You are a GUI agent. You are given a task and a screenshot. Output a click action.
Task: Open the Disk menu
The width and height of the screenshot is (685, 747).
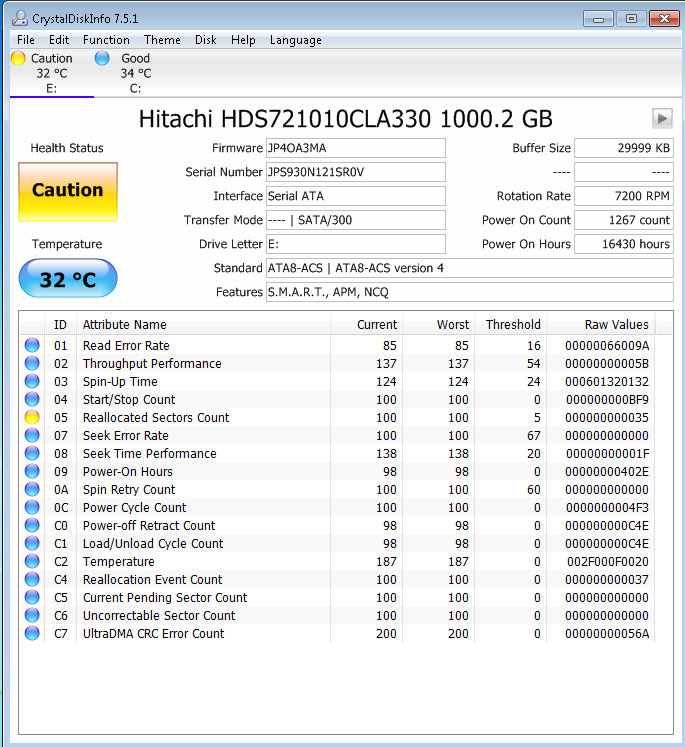tap(206, 40)
